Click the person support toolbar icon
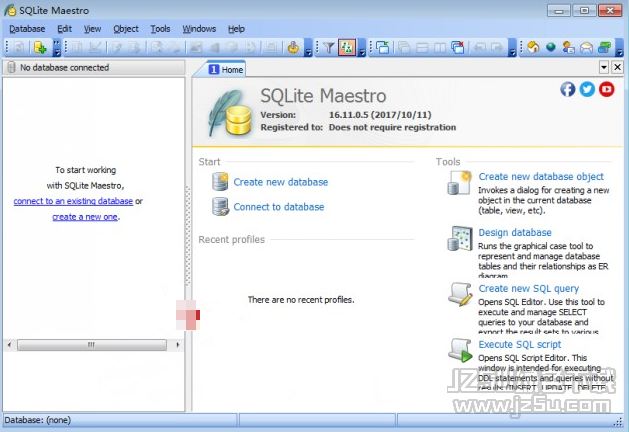 click(568, 48)
